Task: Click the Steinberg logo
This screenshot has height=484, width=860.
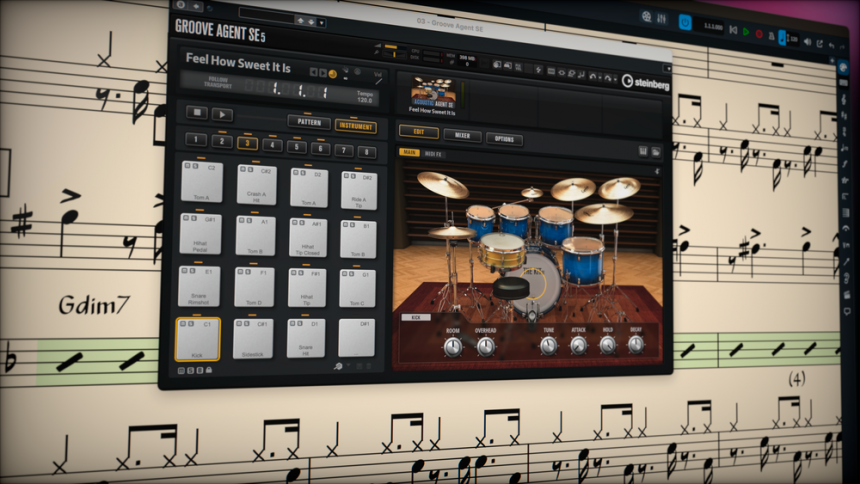Action: click(646, 83)
